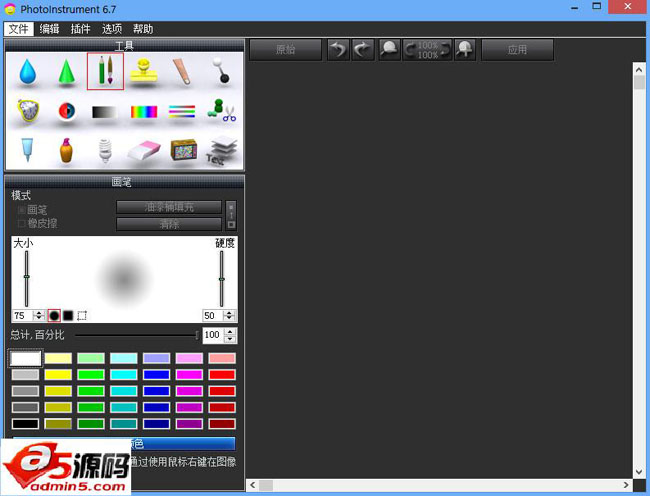Click canvas vertical scrollbar down arrow
The image size is (650, 496).
tap(639, 472)
